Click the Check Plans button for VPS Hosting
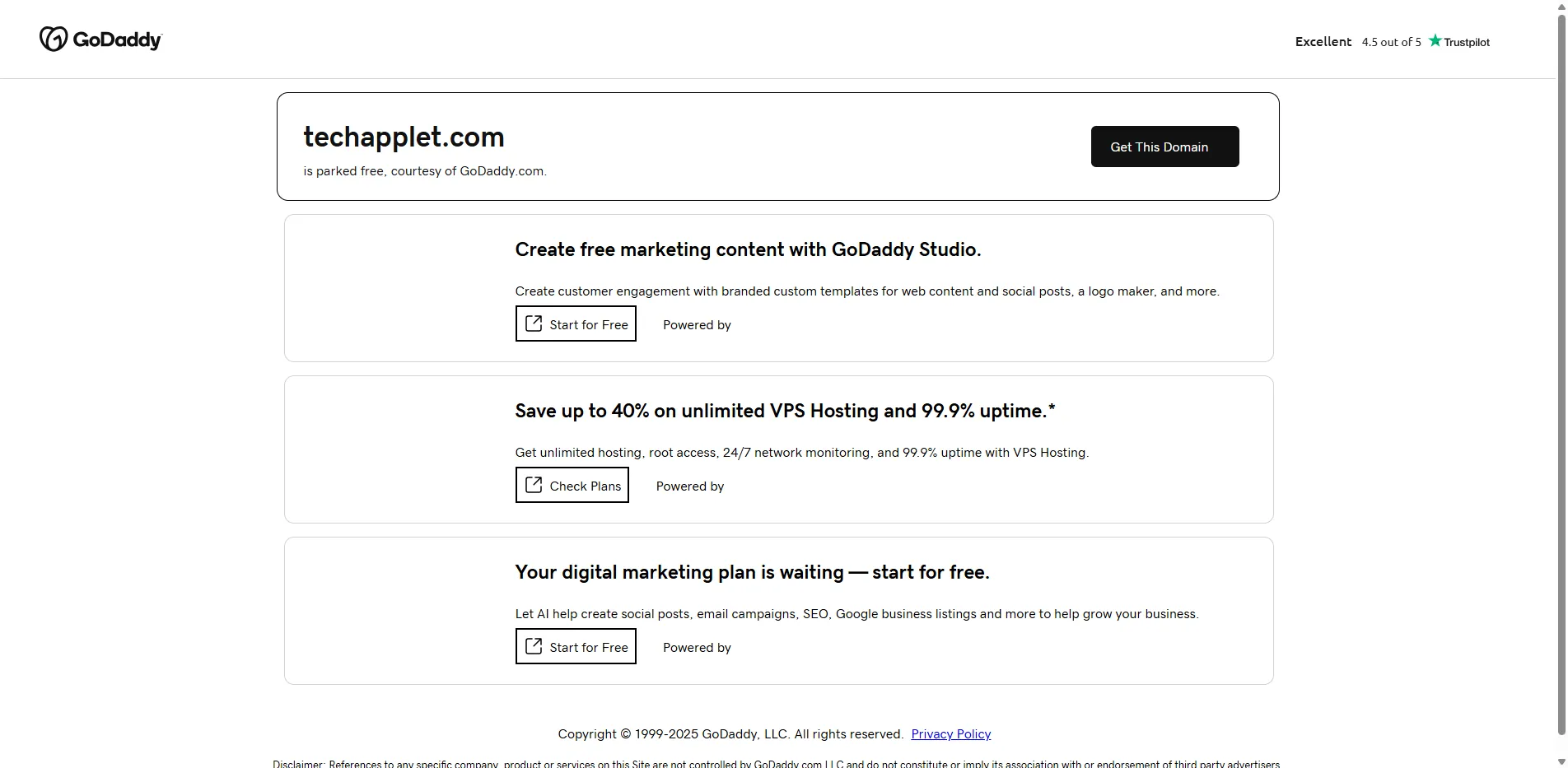This screenshot has width=1568, height=768. click(572, 486)
